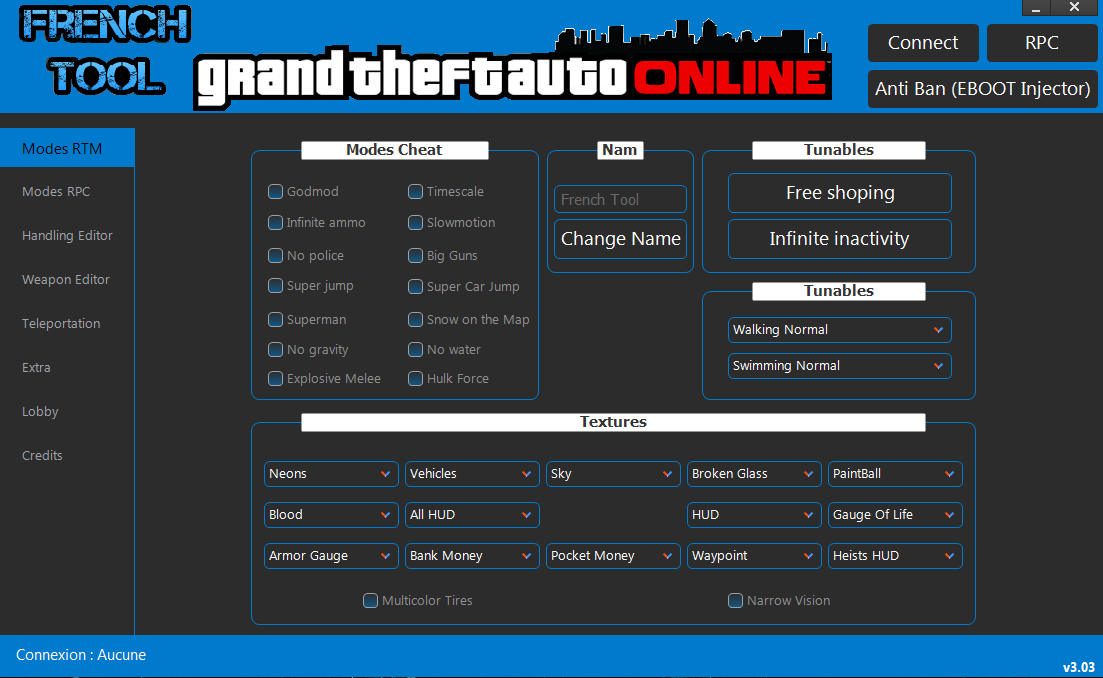The height and width of the screenshot is (678, 1103).
Task: Turn on Superman mode
Action: (x=275, y=319)
